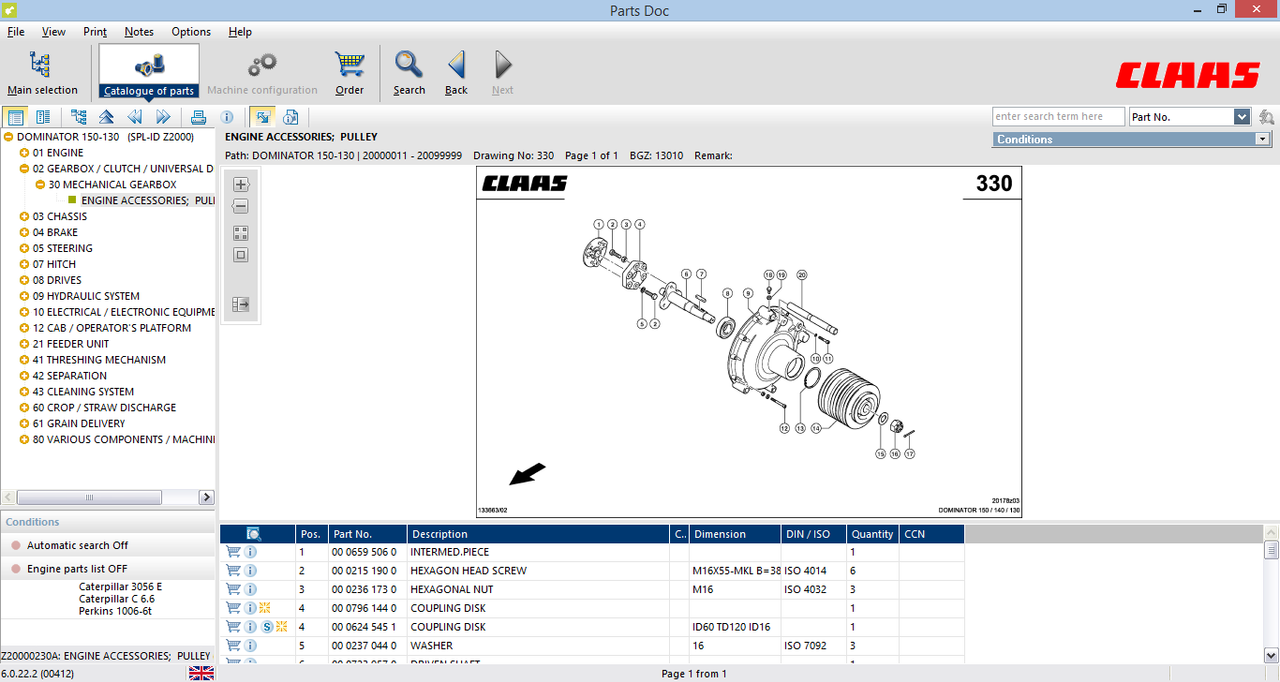Screen dimensions: 1280x682
Task: Open Part No. search type dropdown
Action: coord(1242,117)
